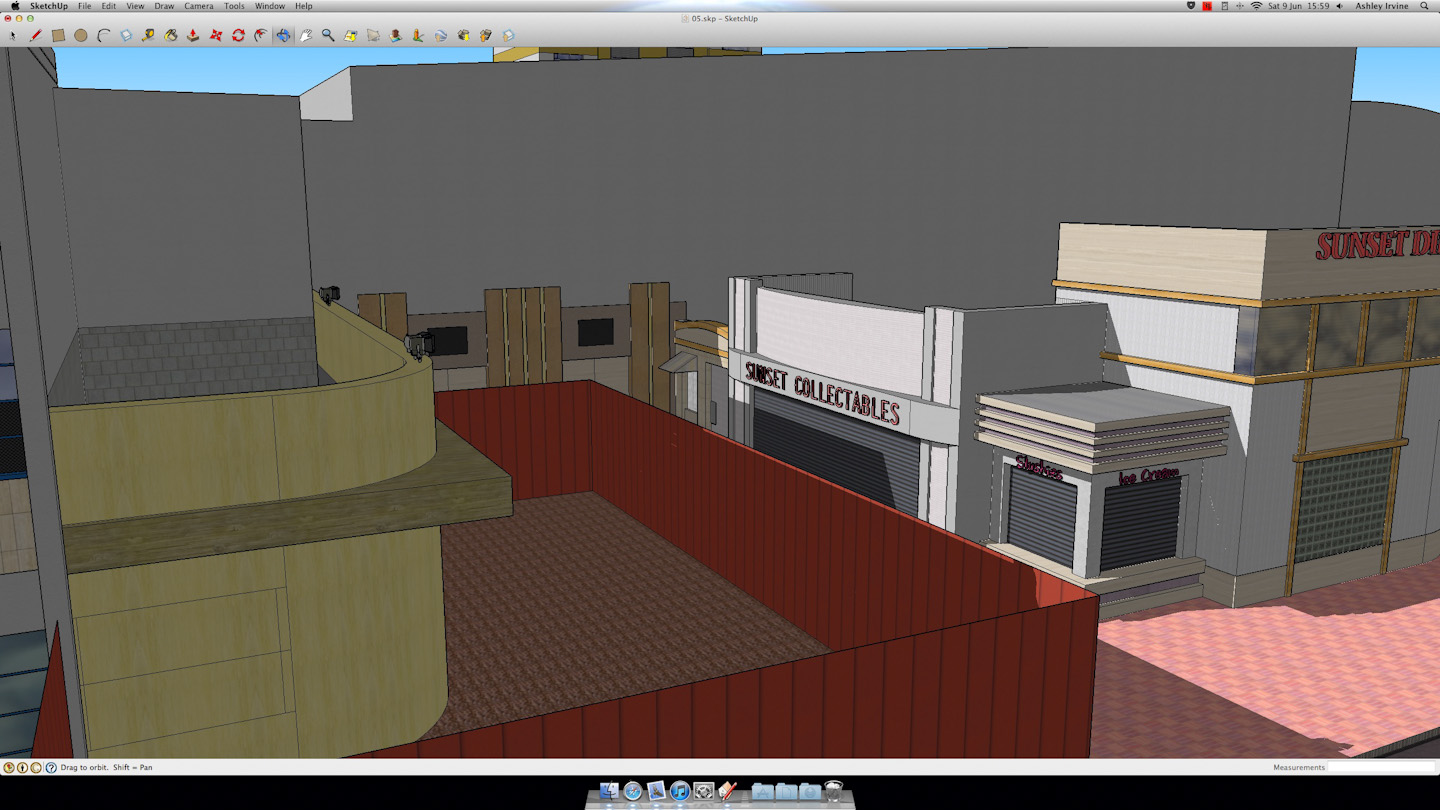Select the Eraser tool
The height and width of the screenshot is (810, 1440).
pos(126,35)
